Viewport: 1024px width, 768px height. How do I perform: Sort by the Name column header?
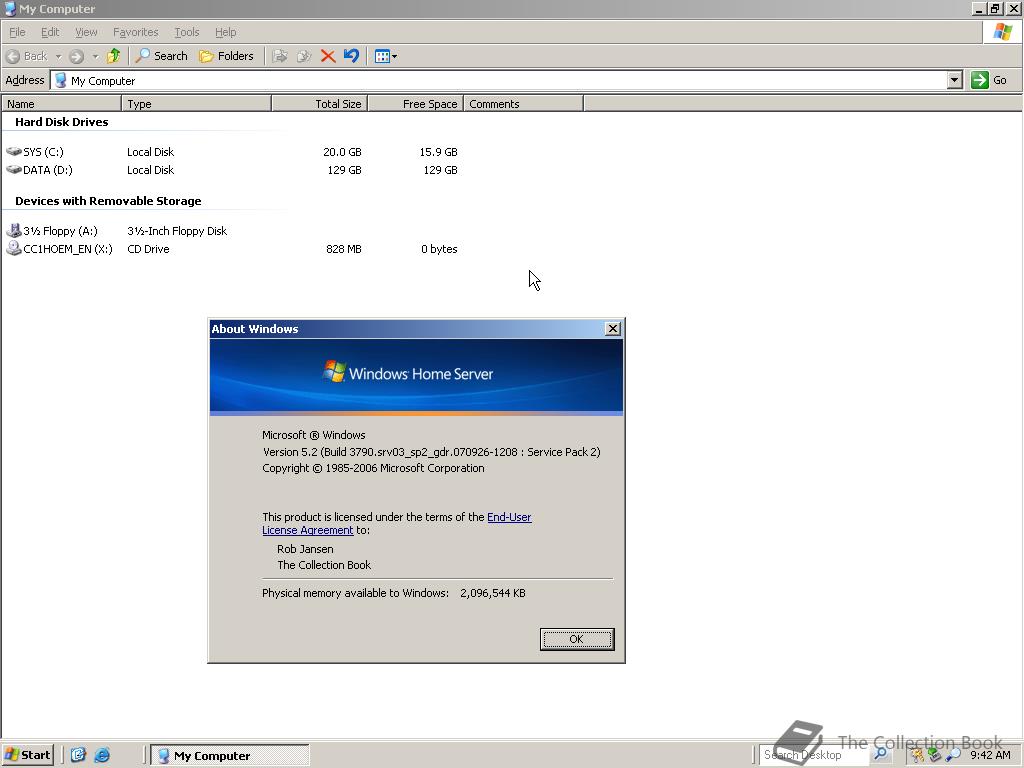tap(61, 104)
